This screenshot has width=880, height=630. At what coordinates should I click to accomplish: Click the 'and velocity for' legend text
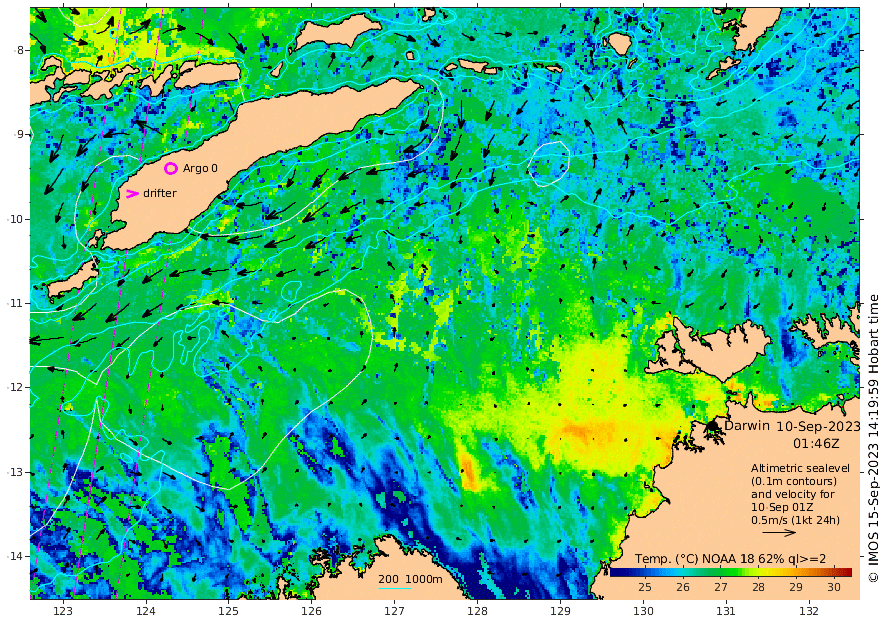pyautogui.click(x=793, y=494)
